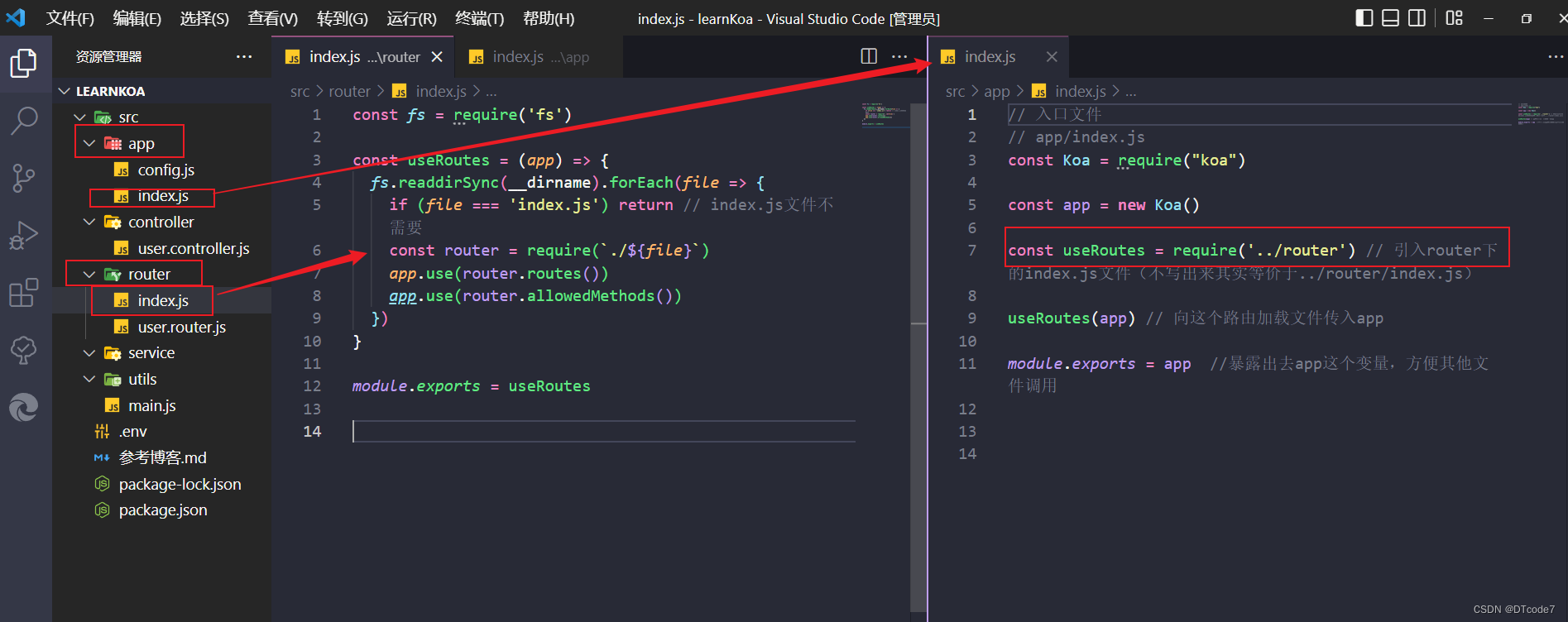Click line number 9 in right editor
1568x622 pixels.
tap(972, 318)
